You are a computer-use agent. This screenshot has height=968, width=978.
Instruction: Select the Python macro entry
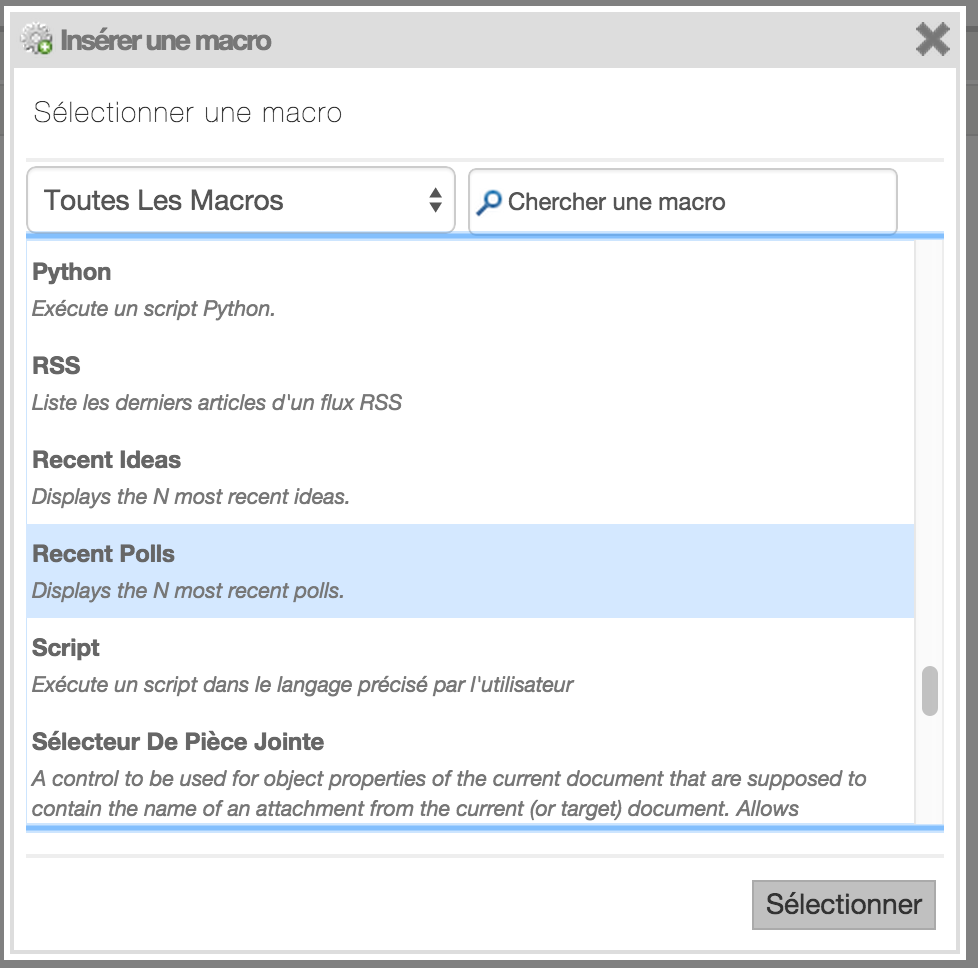[470, 289]
